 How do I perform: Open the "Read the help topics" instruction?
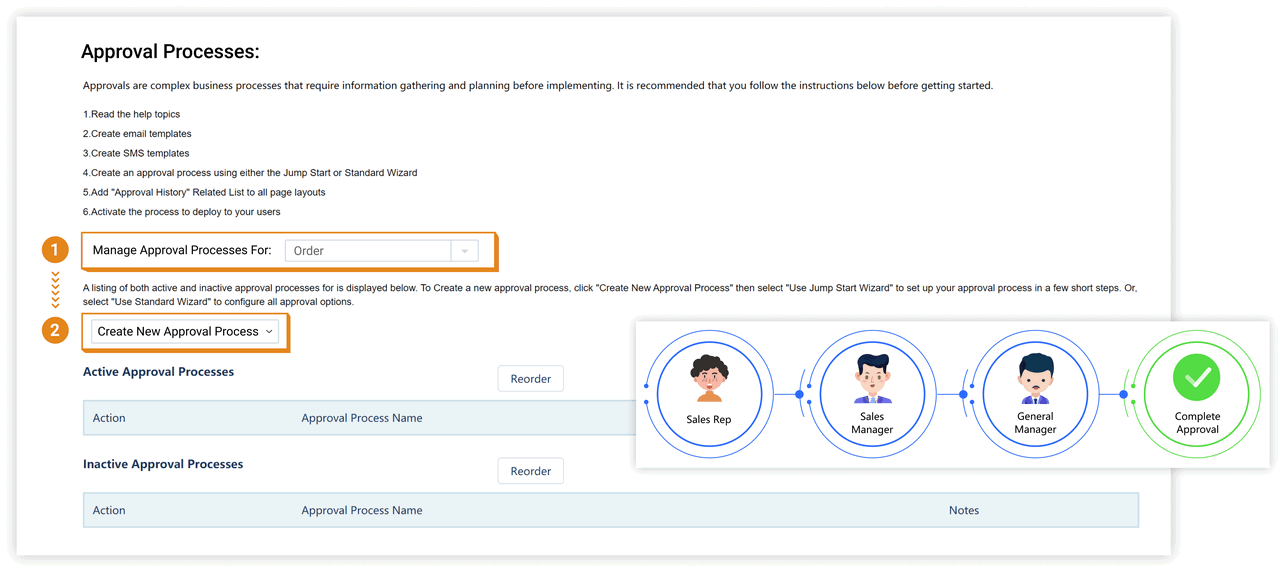click(x=132, y=114)
